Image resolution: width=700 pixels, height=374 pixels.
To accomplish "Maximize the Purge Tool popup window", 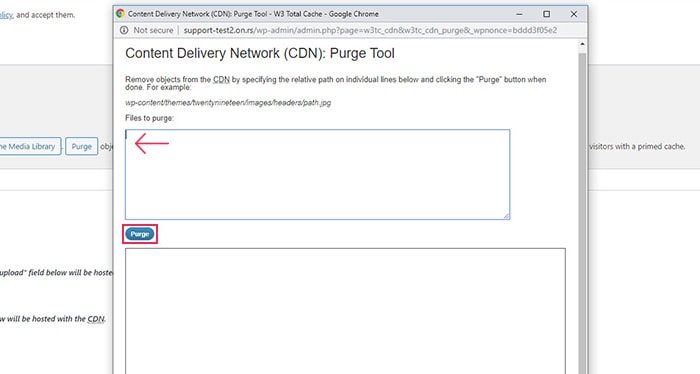I will [546, 14].
